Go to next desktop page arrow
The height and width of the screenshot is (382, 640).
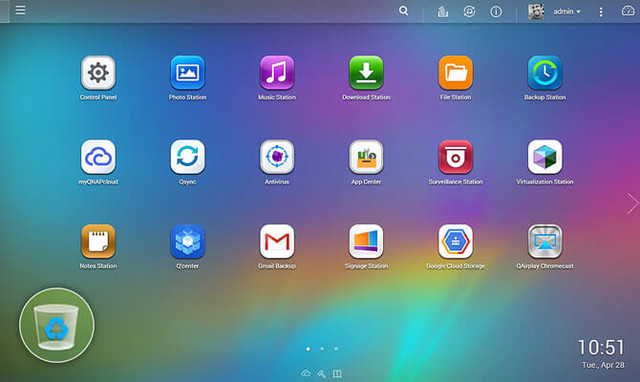click(633, 203)
